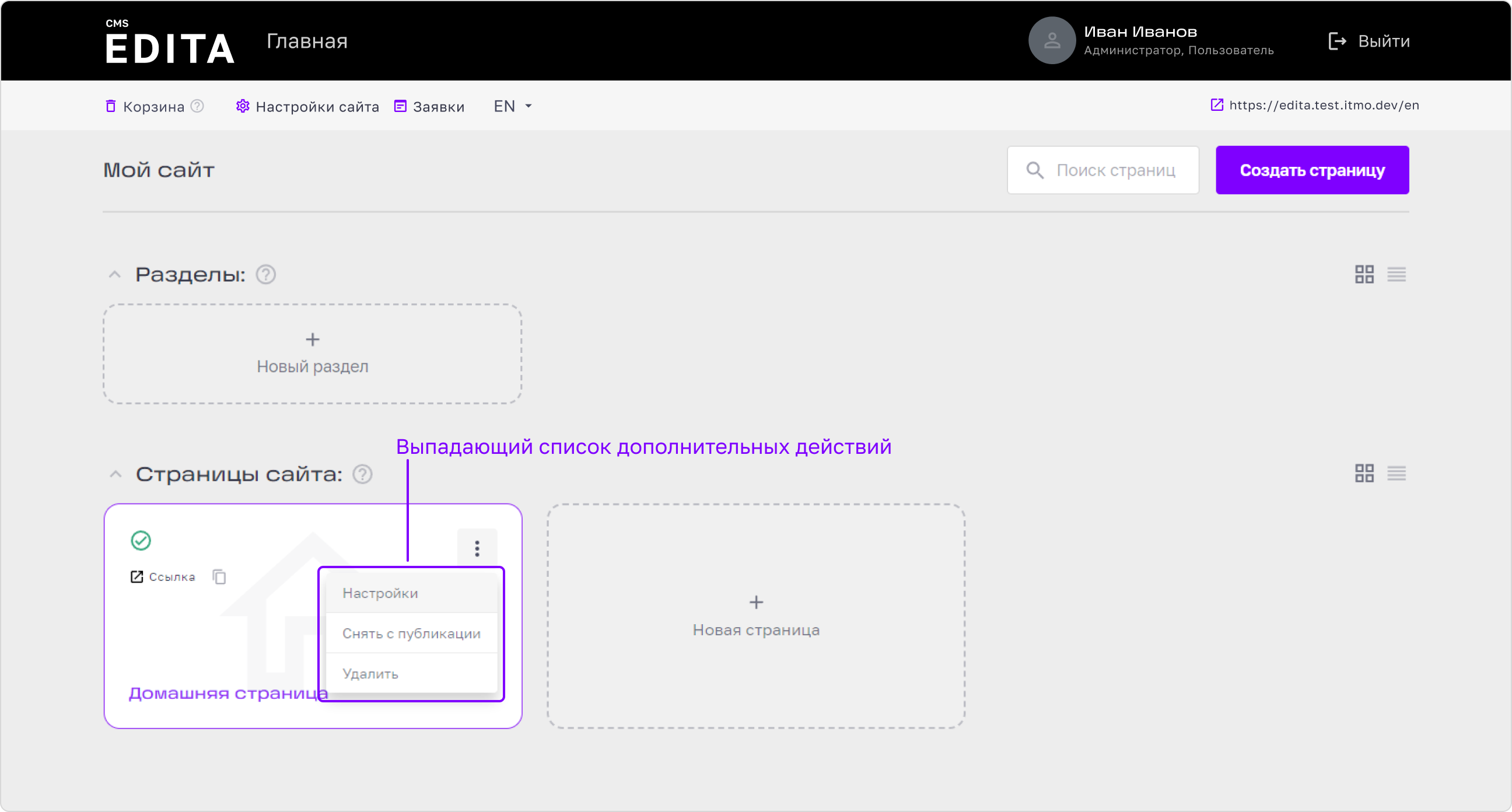Screen dimensions: 1512x812
Task: Collapse the Разделы section chevron
Action: pos(115,275)
